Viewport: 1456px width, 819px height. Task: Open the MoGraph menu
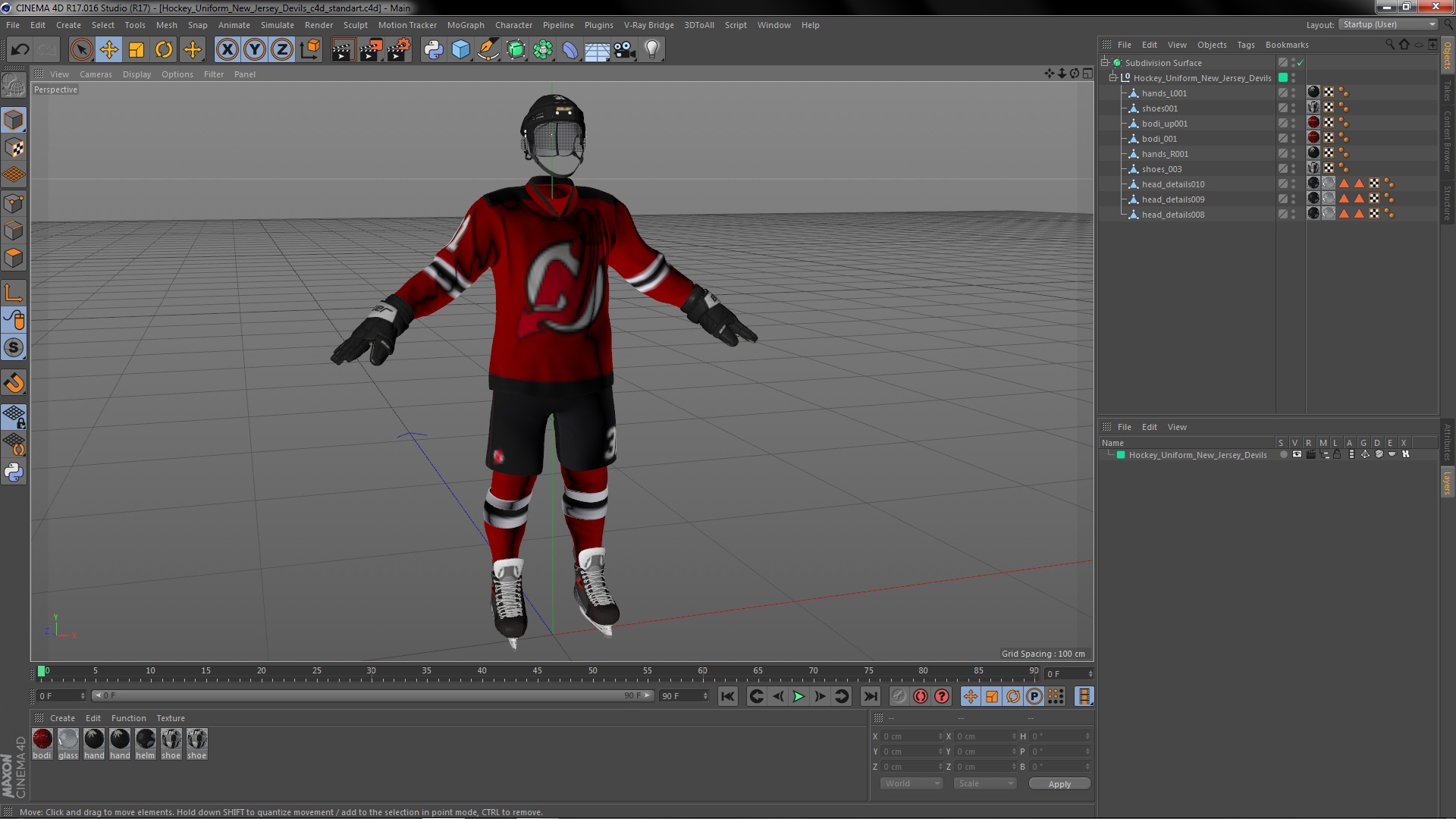pyautogui.click(x=466, y=25)
